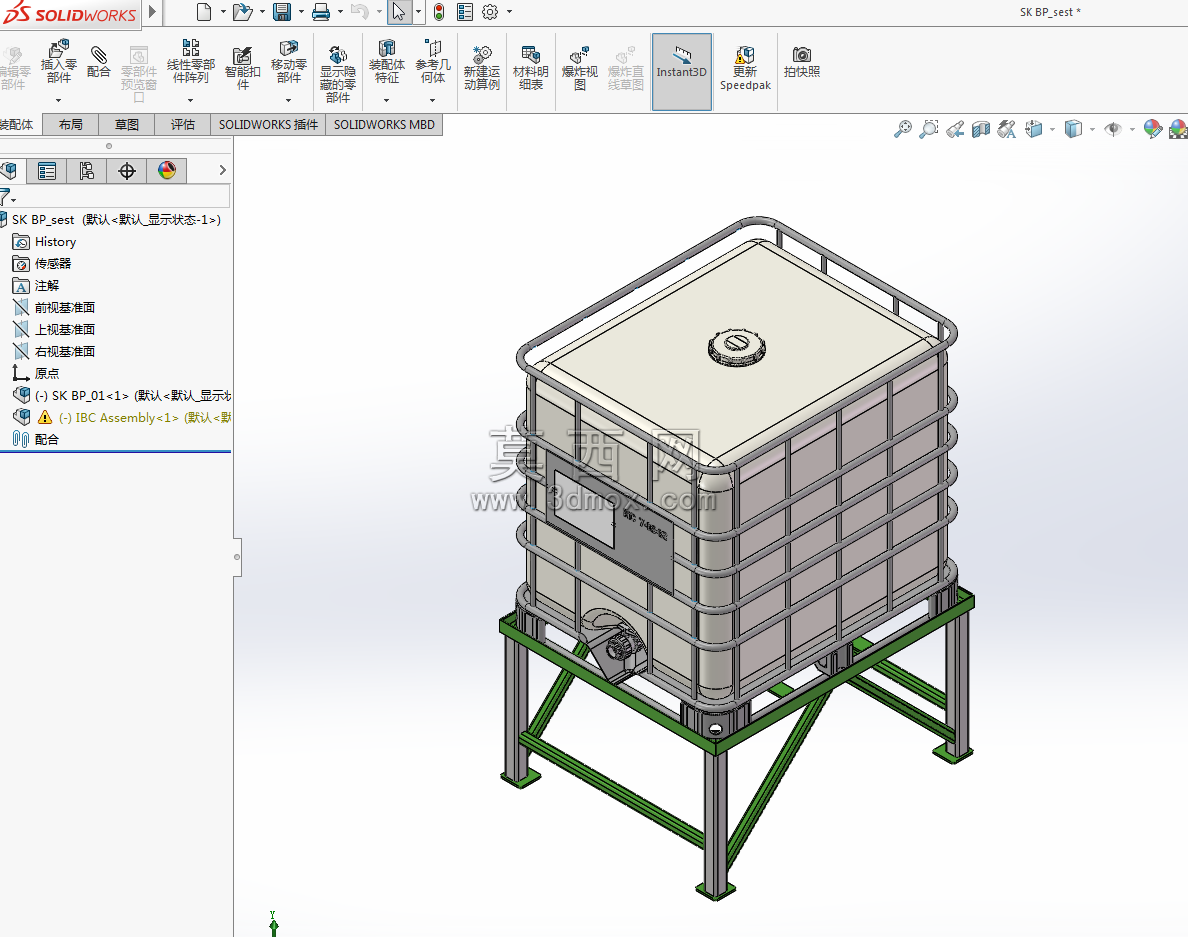The image size is (1188, 937).
Task: Select the Mate paperclip tool
Action: [x=98, y=61]
